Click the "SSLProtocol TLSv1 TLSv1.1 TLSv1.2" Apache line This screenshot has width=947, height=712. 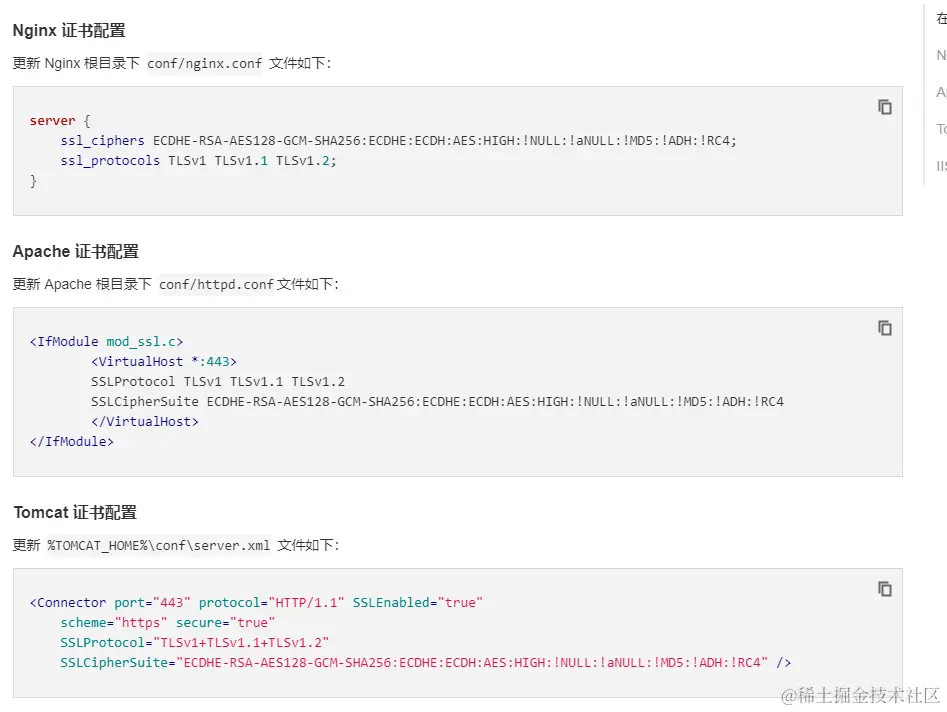click(x=218, y=382)
